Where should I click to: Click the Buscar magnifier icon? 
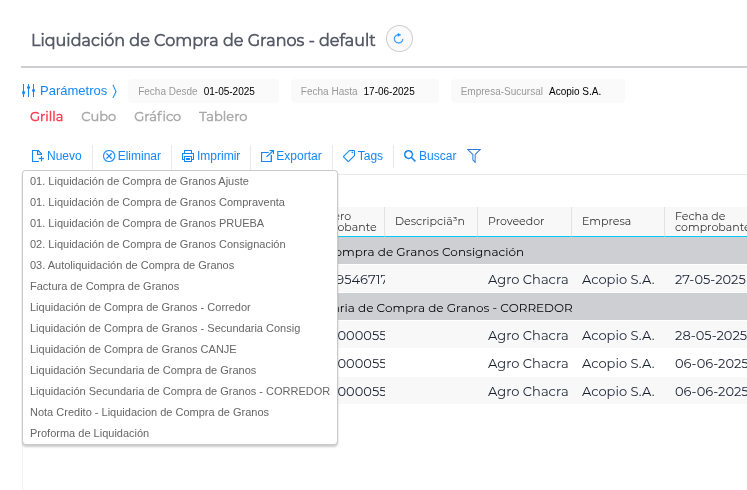click(x=410, y=156)
